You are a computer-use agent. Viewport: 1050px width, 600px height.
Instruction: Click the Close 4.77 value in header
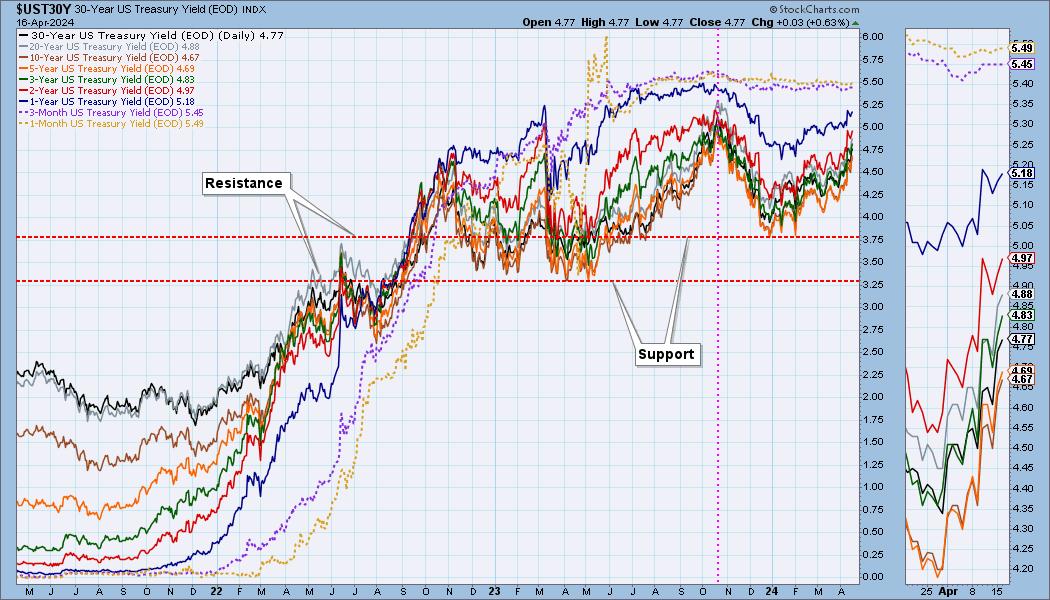click(717, 22)
